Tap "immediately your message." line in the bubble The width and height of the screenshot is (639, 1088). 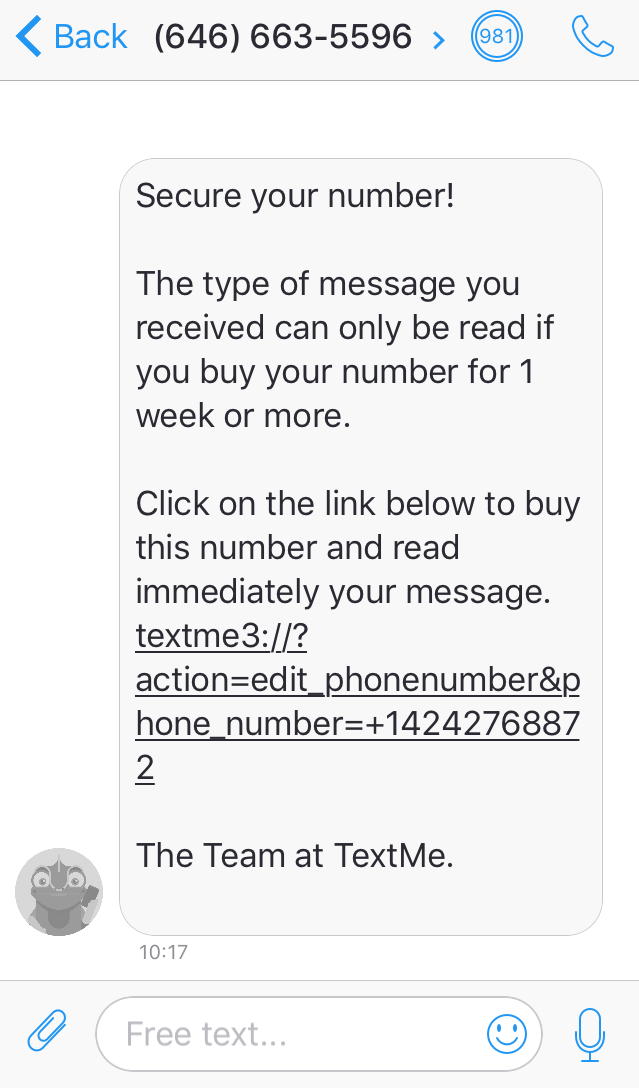(343, 592)
